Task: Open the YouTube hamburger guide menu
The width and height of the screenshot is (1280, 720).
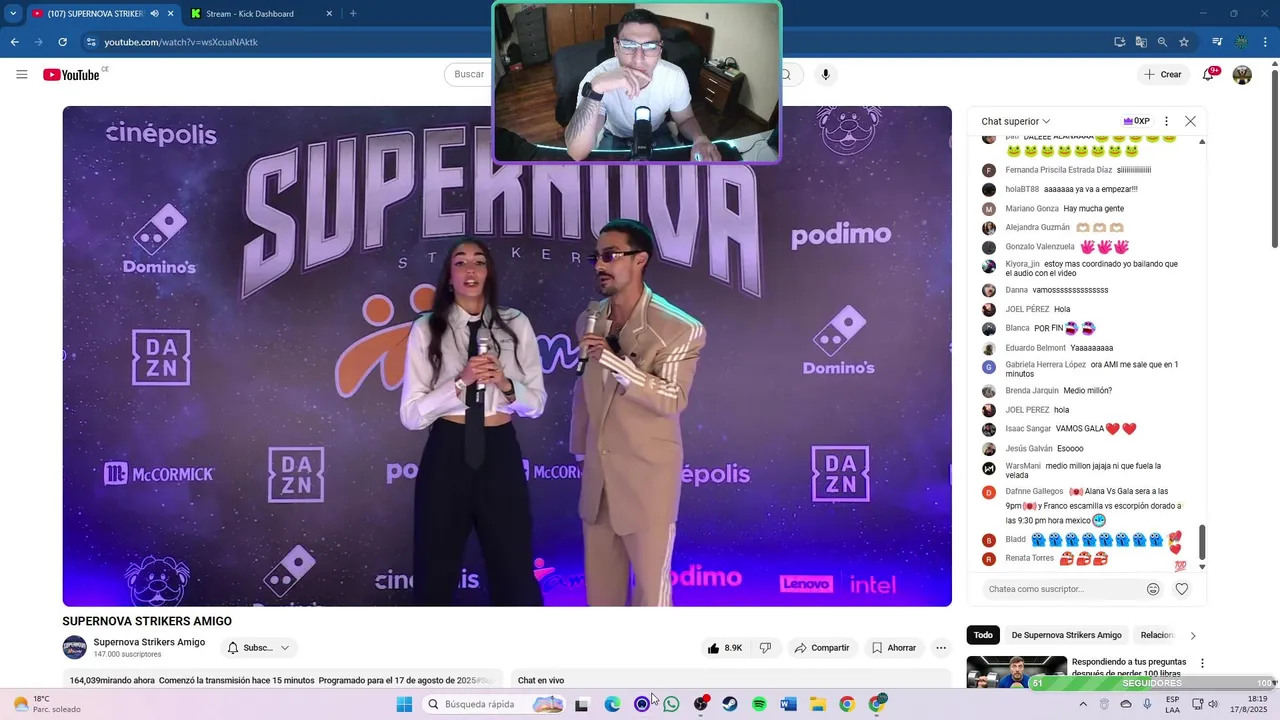Action: point(21,74)
